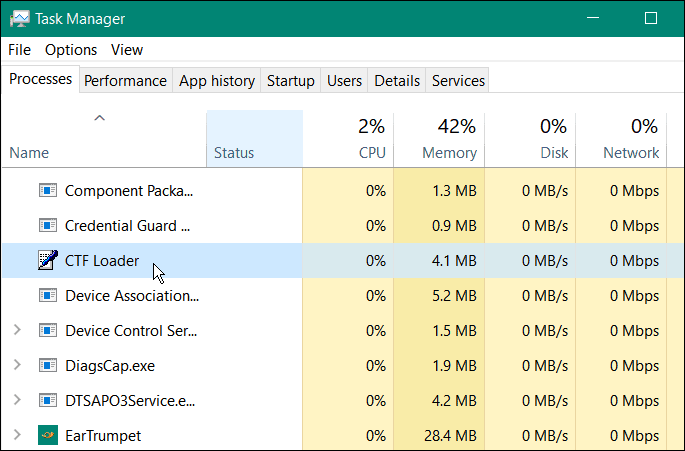Switch to the Performance tab
Image resolution: width=685 pixels, height=451 pixels.
125,81
